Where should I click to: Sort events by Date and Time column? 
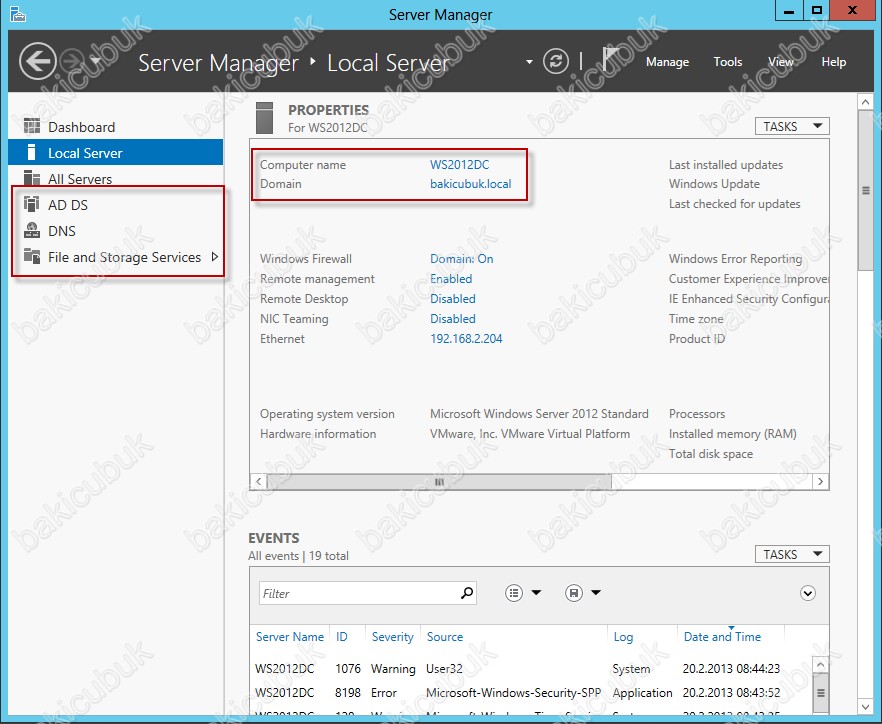(722, 637)
